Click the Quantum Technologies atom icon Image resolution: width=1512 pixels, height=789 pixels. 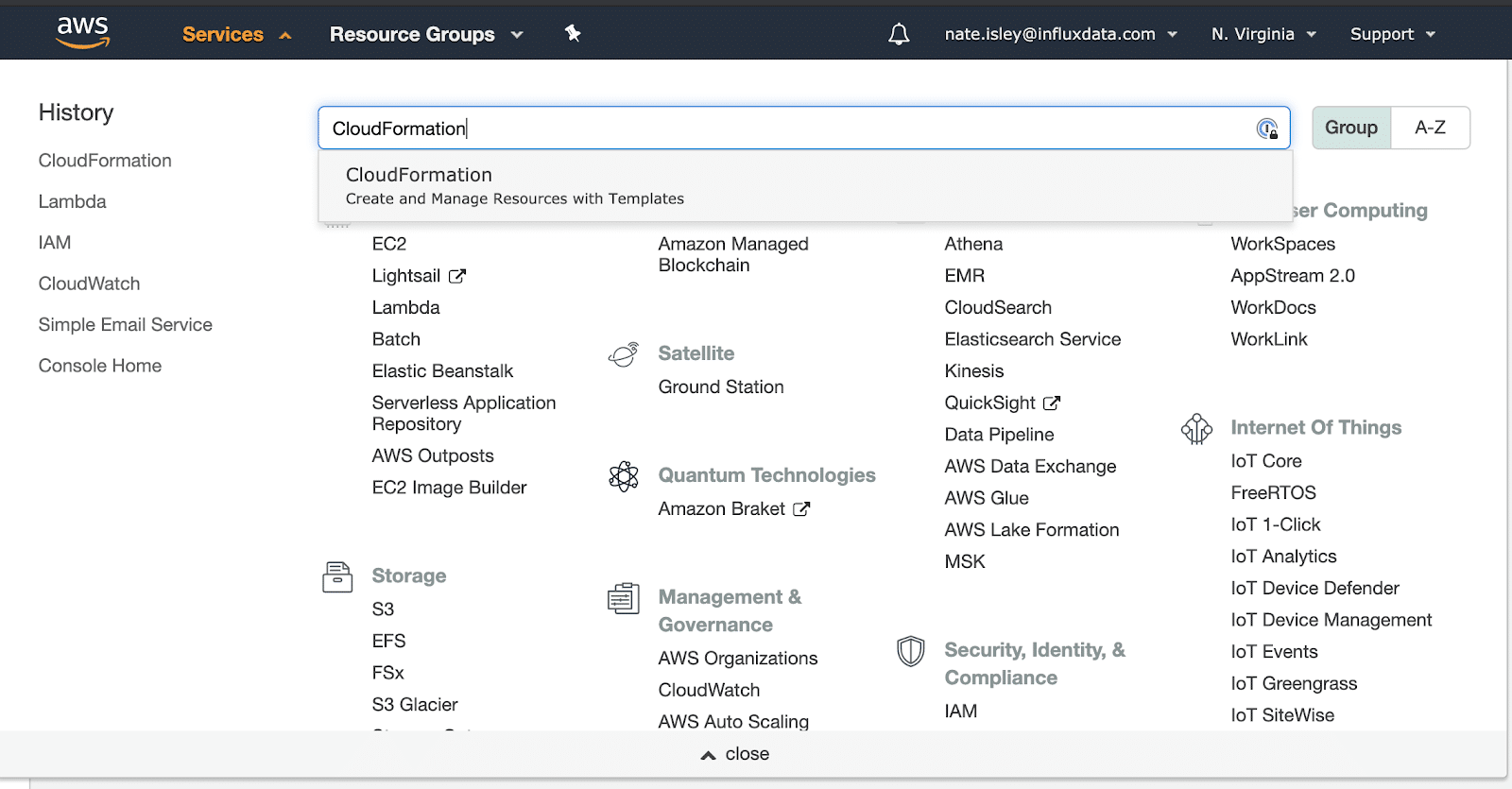pyautogui.click(x=624, y=476)
